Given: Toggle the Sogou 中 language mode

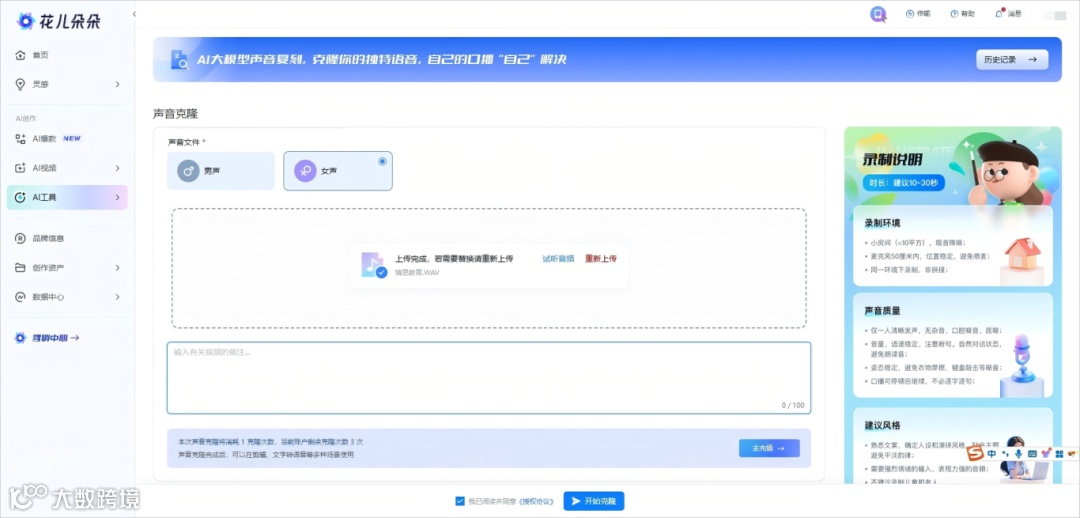Looking at the screenshot, I should pyautogui.click(x=992, y=454).
